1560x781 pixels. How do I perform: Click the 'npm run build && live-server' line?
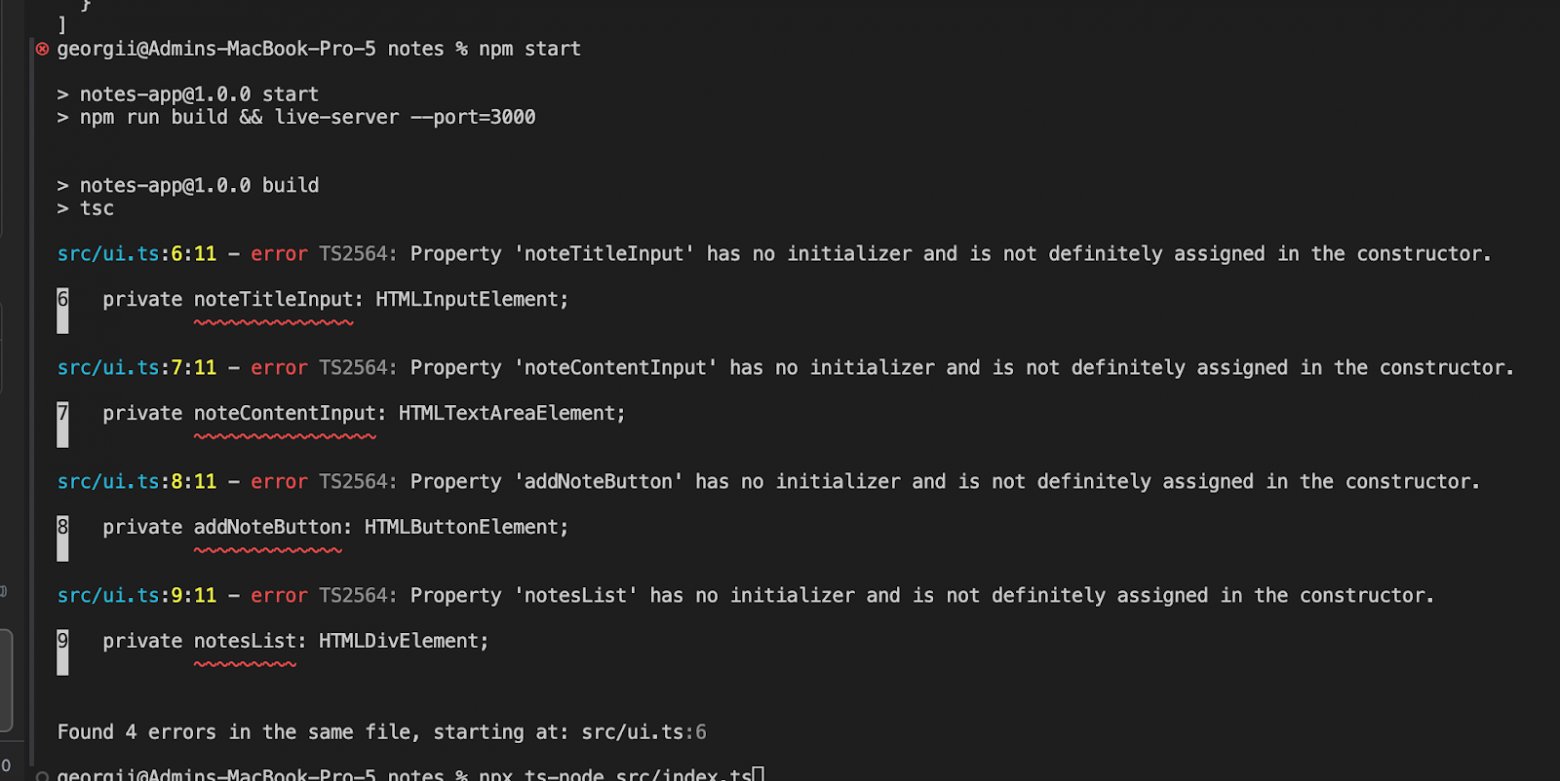click(x=308, y=117)
